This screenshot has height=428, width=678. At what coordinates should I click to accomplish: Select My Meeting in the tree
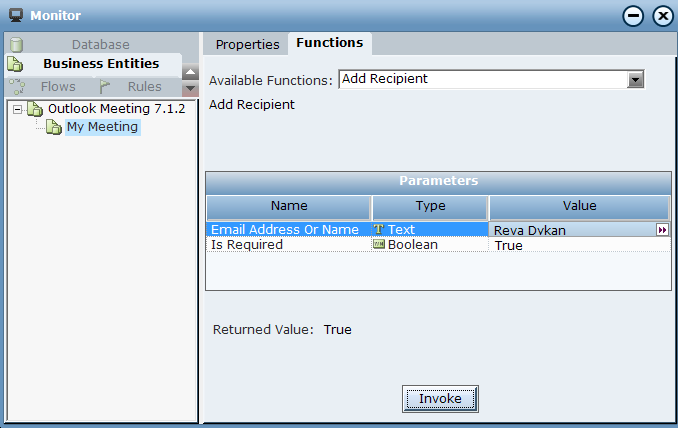pos(102,127)
